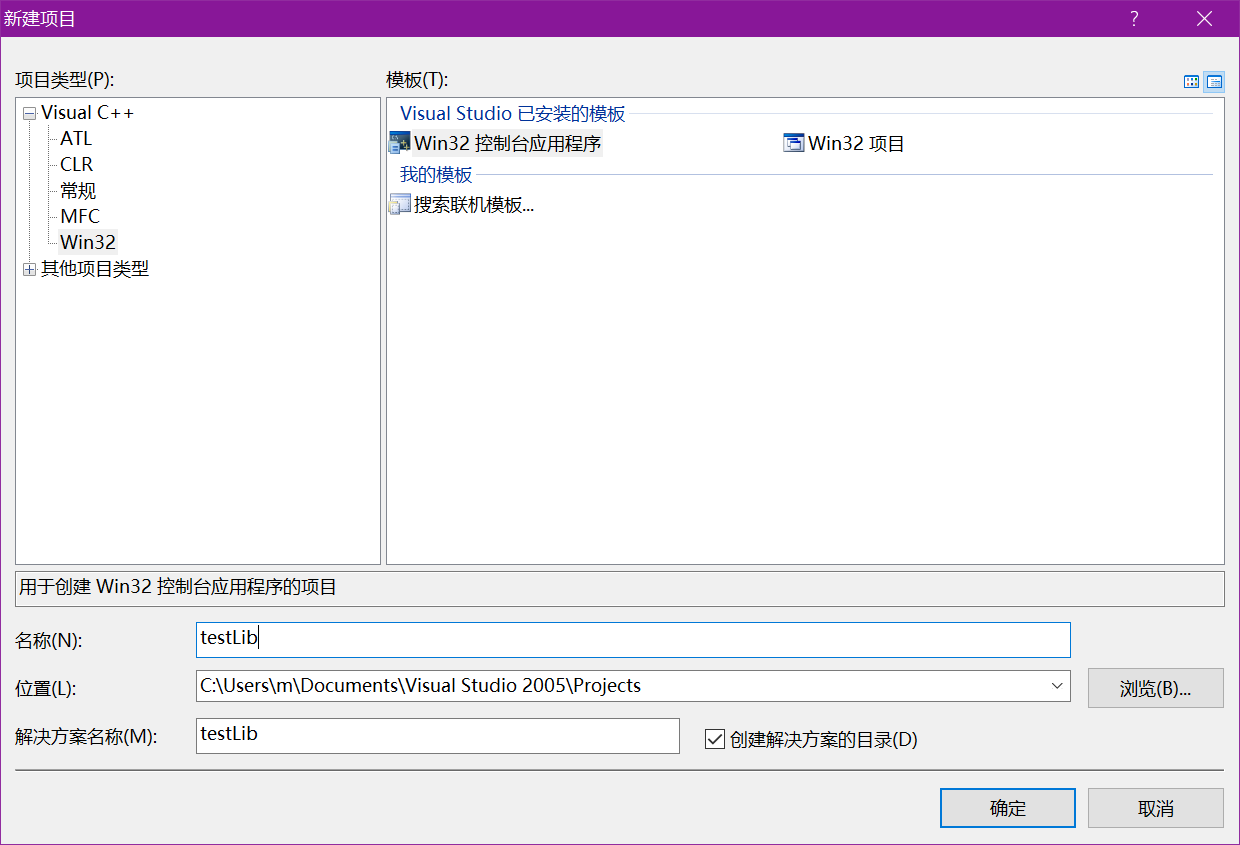1240x845 pixels.
Task: Switch templates to small icons view
Action: click(x=1214, y=82)
